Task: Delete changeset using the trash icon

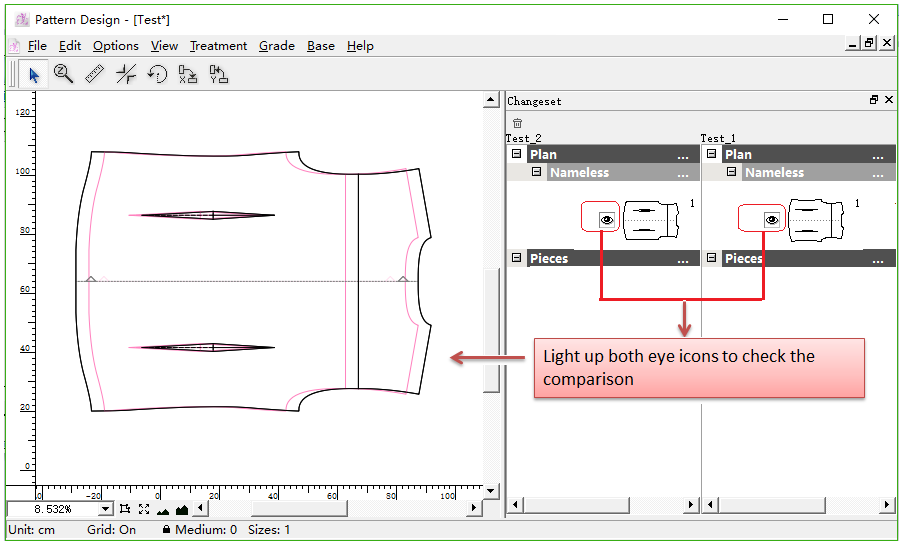Action: tap(517, 122)
